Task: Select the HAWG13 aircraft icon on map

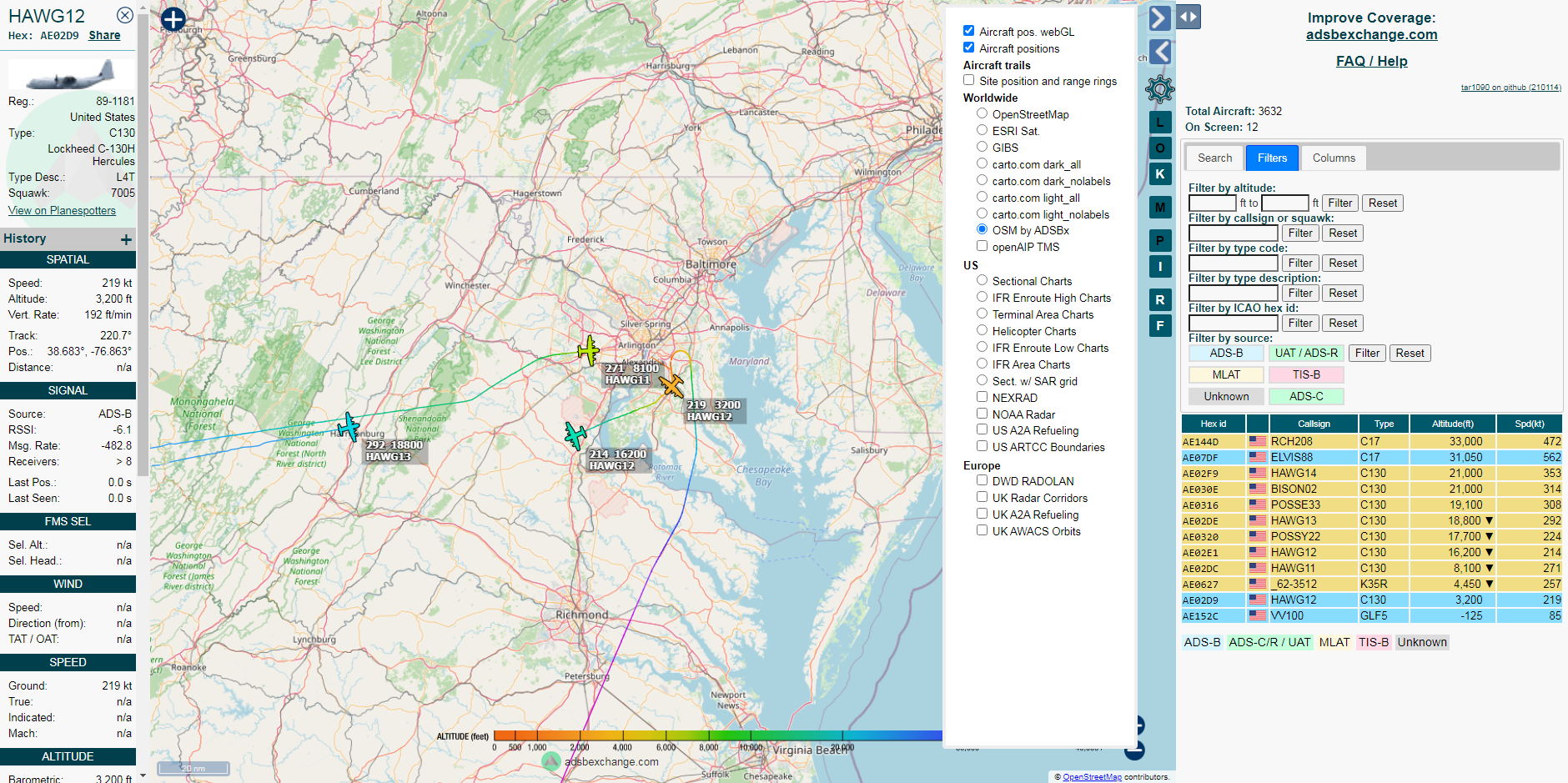Action: pyautogui.click(x=348, y=427)
